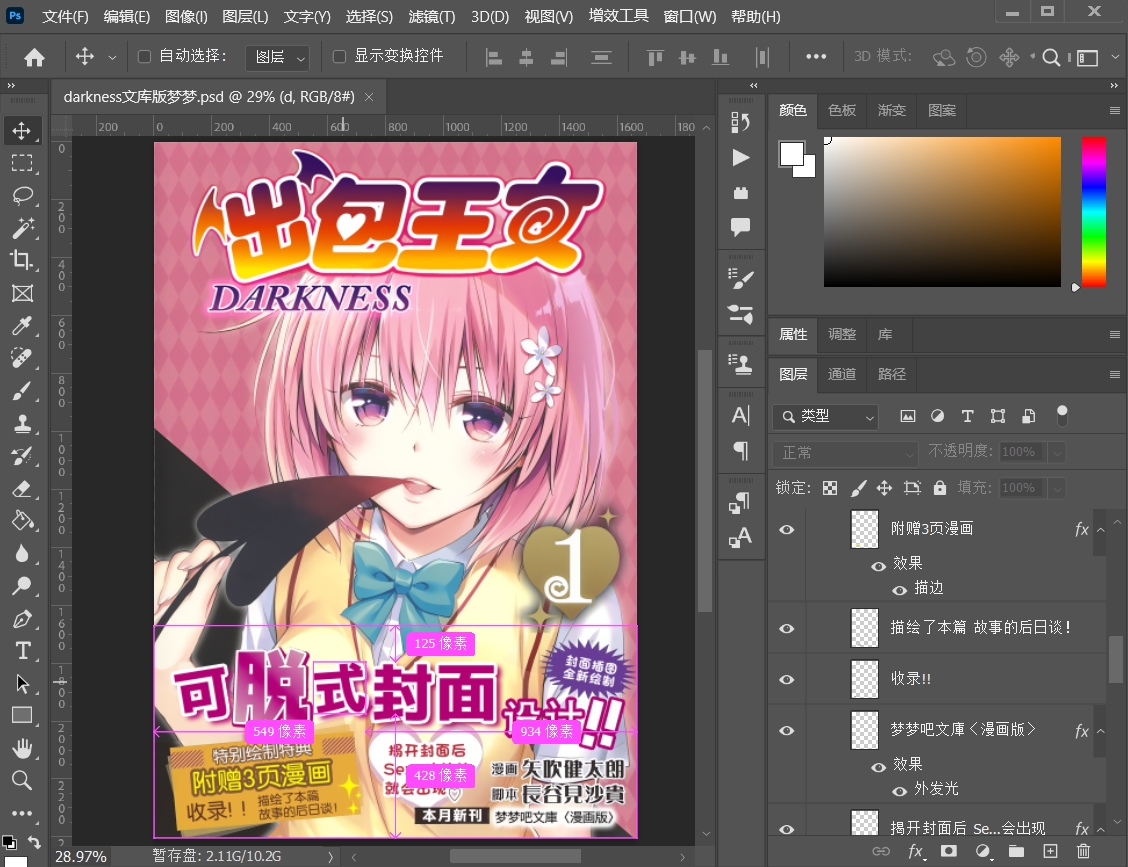Switch to the 色板 tab

tap(842, 110)
